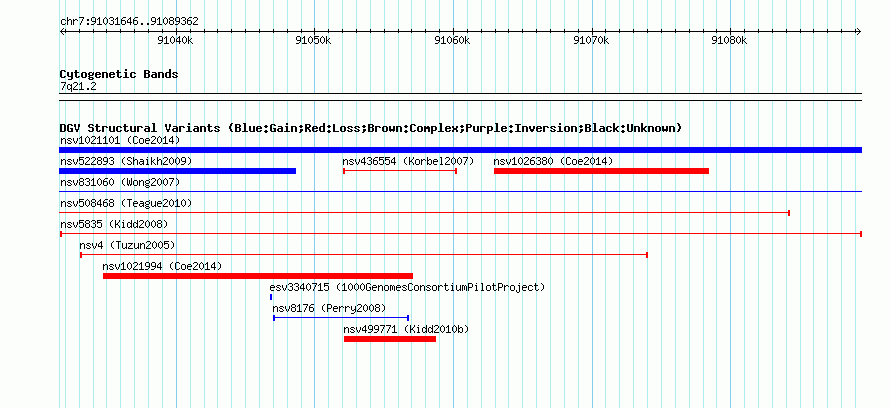Click the 91070k ruler tick label

[591, 40]
